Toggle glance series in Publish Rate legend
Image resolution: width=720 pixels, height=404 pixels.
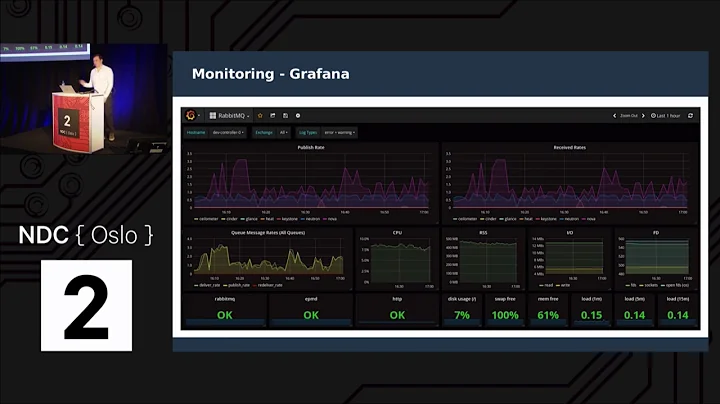click(x=249, y=219)
